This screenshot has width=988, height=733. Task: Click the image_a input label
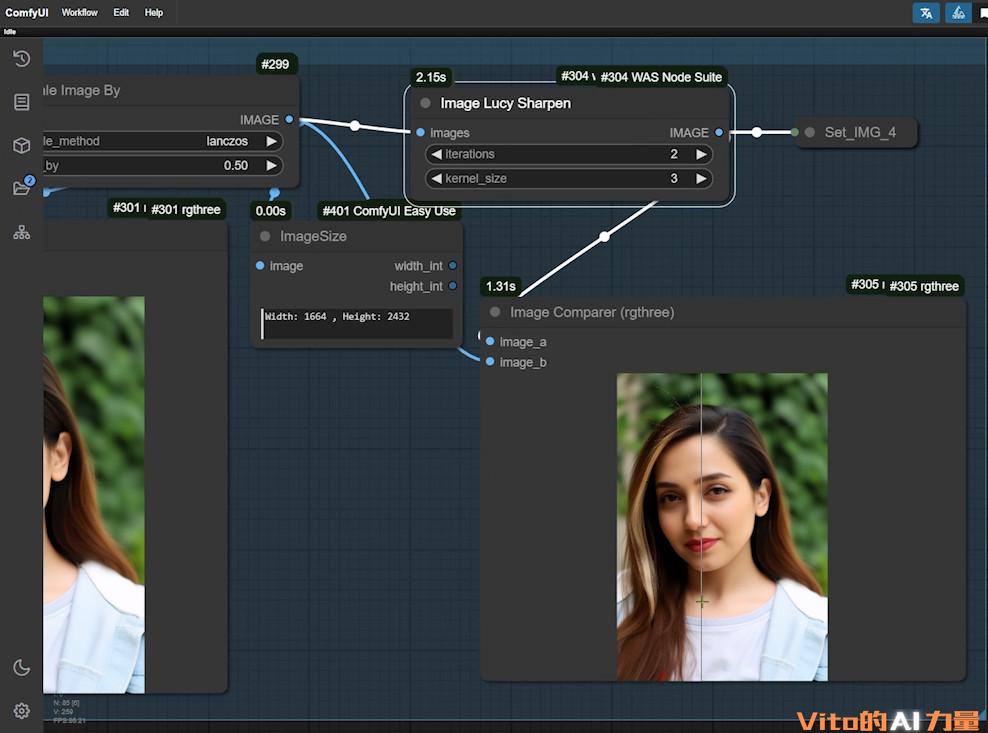coord(523,342)
